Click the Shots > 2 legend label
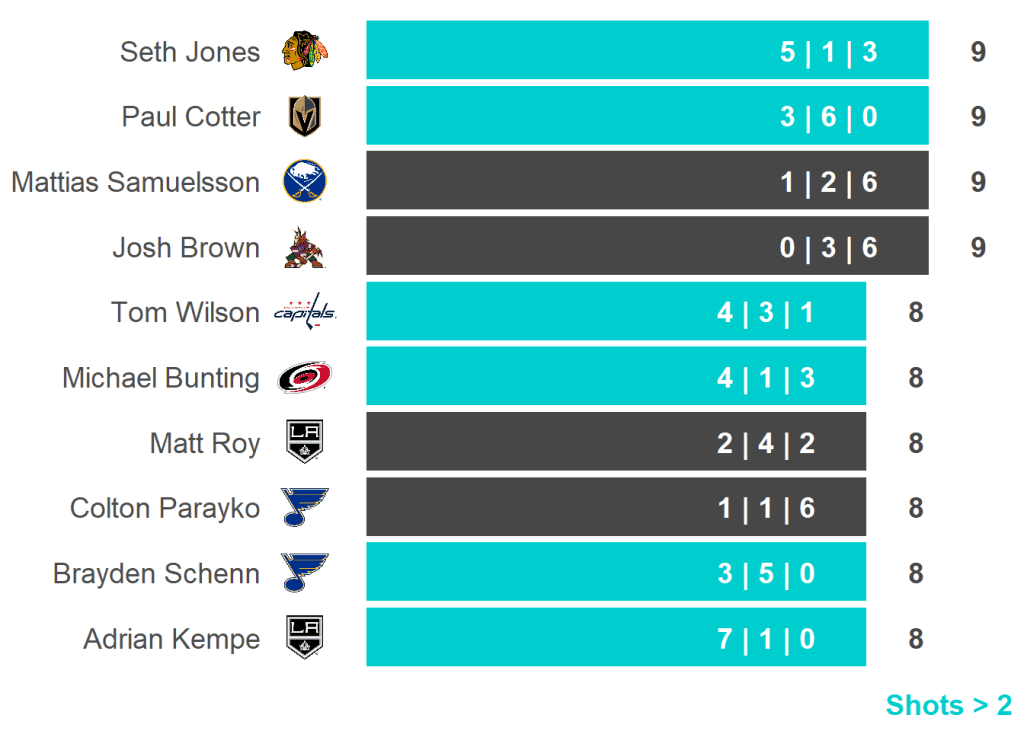The image size is (1024, 731). click(x=948, y=705)
